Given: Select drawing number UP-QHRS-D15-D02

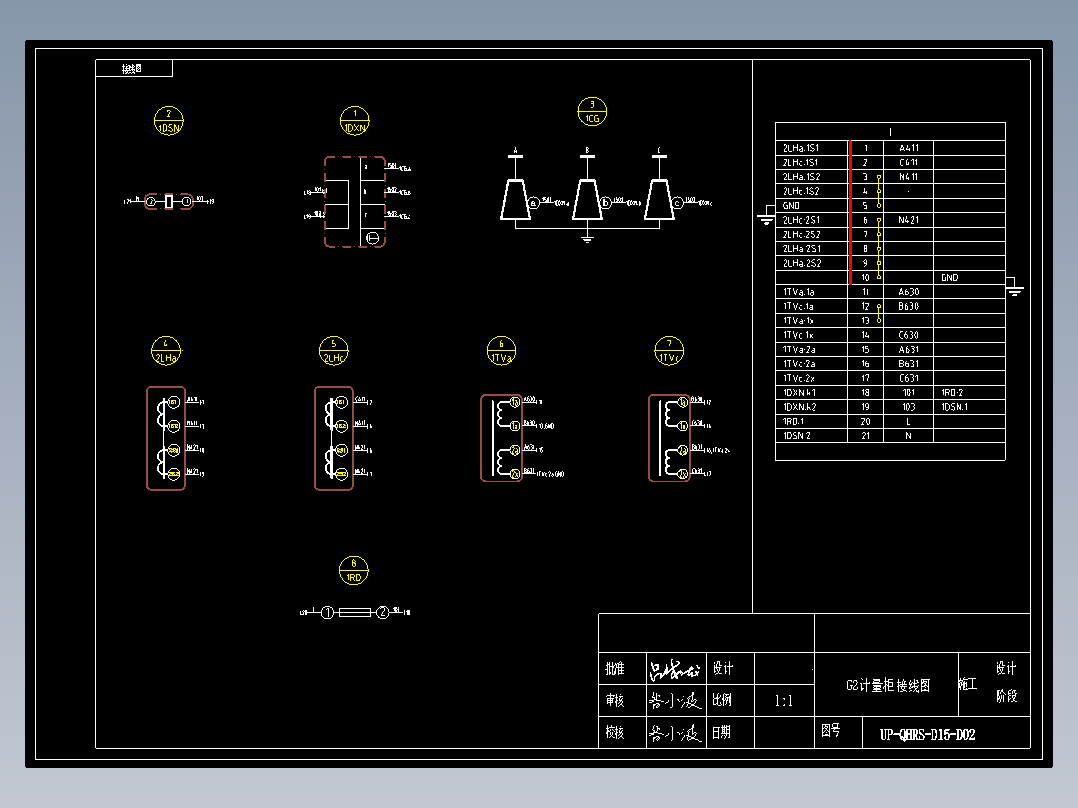Looking at the screenshot, I should [927, 735].
